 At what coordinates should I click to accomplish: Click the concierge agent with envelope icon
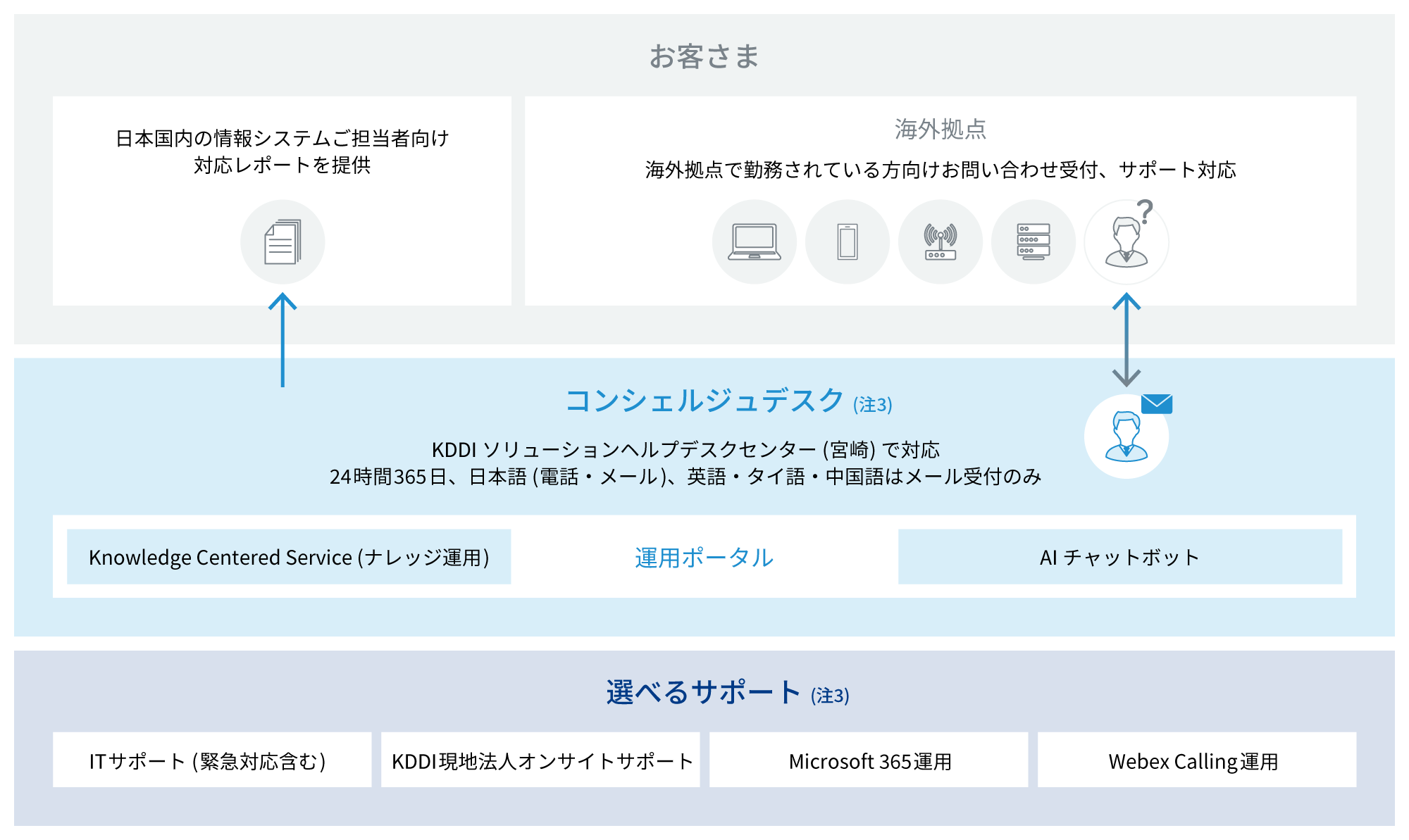pos(1126,437)
